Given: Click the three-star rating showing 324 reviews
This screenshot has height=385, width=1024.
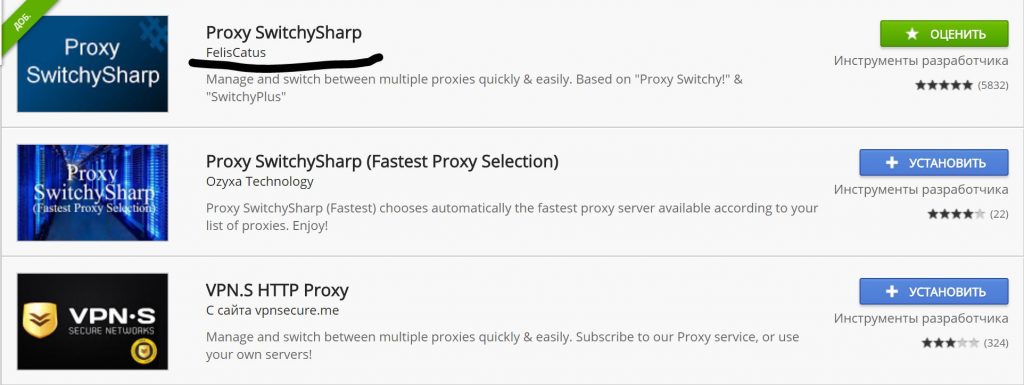Looking at the screenshot, I should click(950, 343).
